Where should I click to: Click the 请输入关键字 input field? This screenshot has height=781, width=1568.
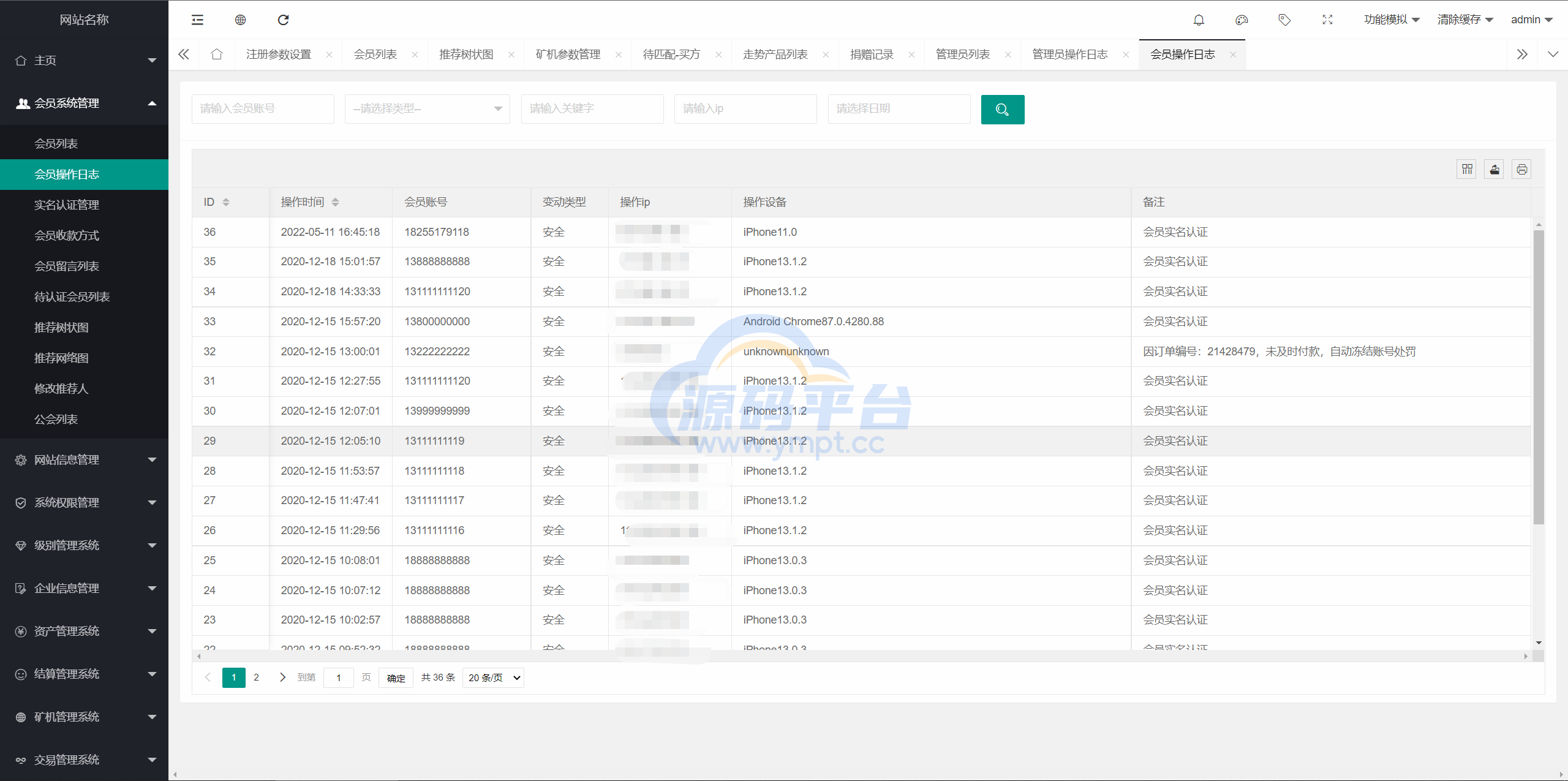tap(592, 109)
